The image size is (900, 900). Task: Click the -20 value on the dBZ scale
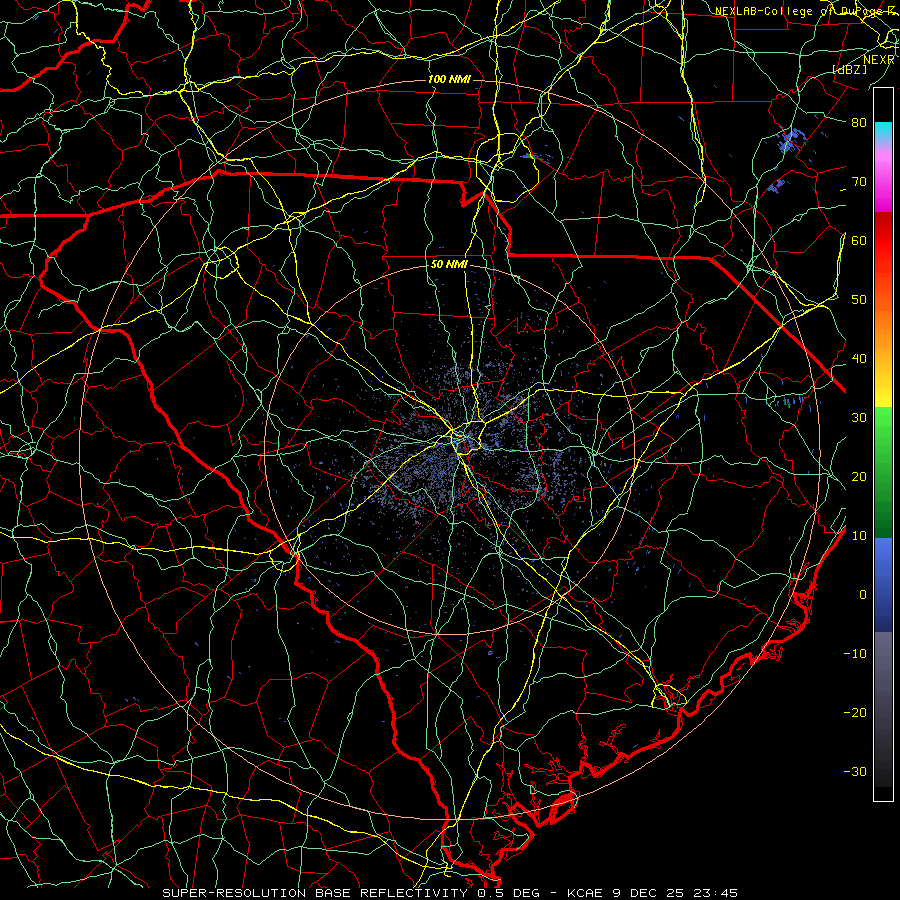coord(855,713)
